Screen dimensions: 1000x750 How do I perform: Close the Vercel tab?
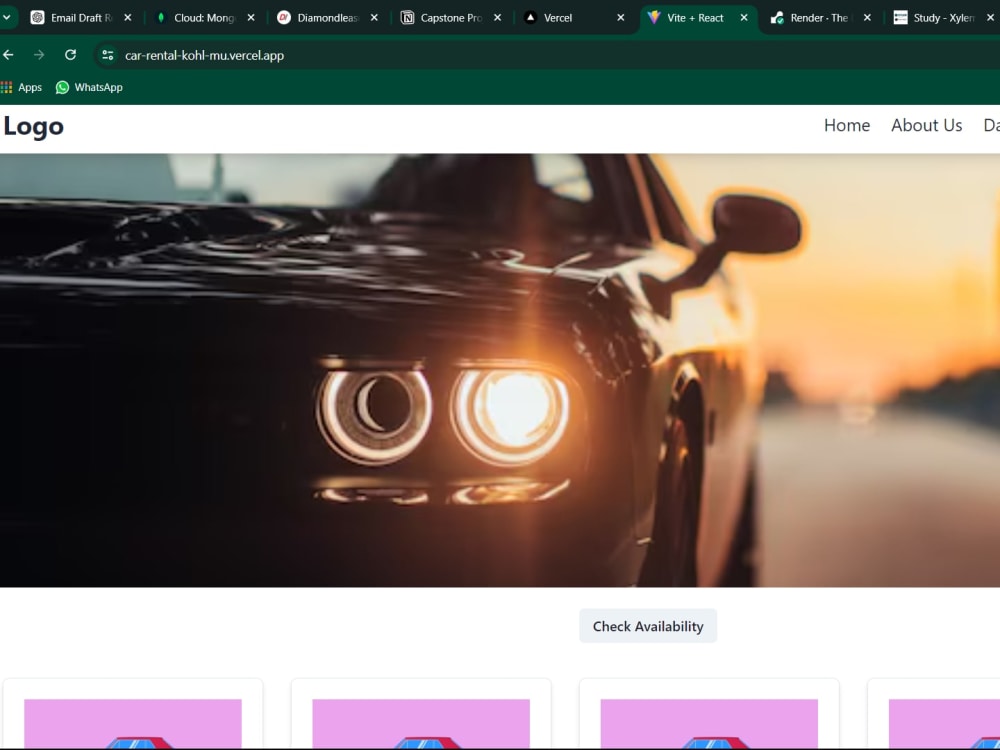pos(621,18)
